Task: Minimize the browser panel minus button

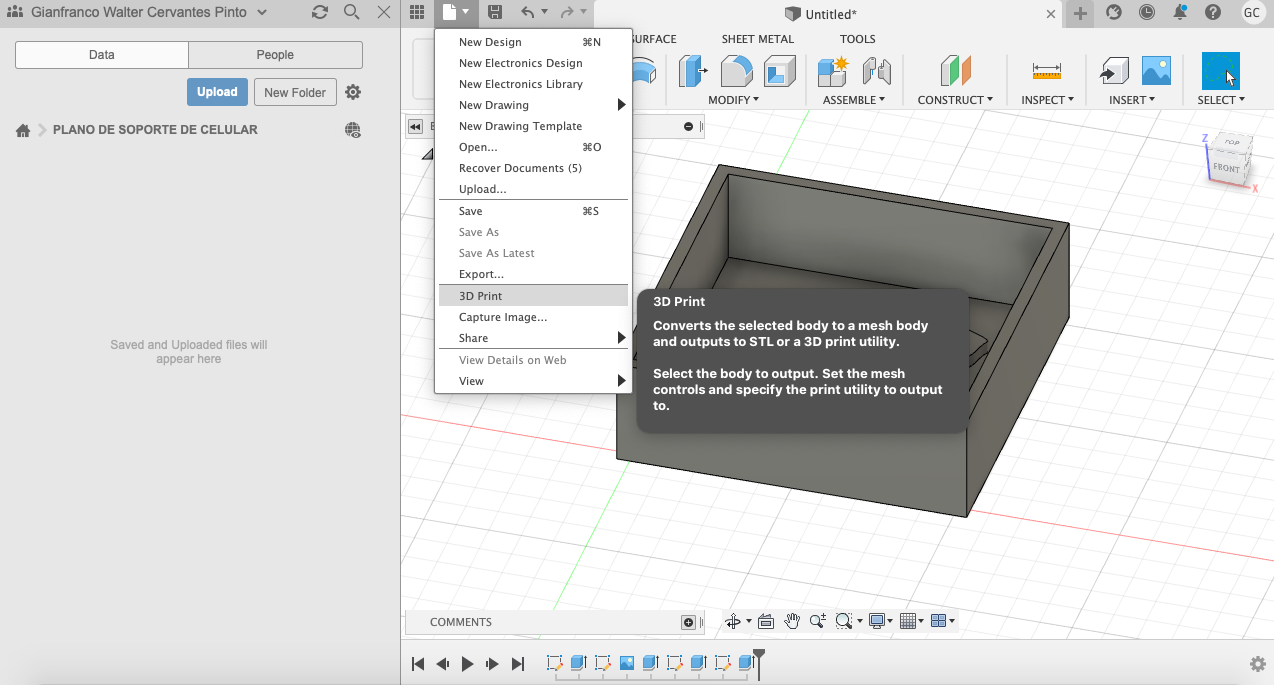Action: [x=688, y=127]
